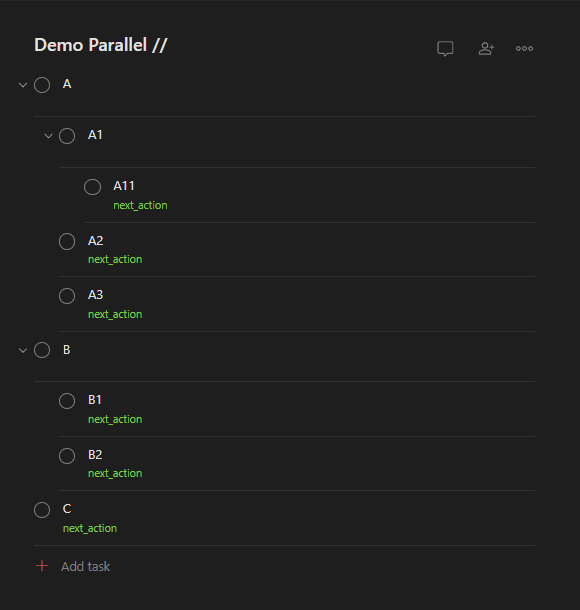The height and width of the screenshot is (610, 580).
Task: Click the red plus Add task icon
Action: tap(42, 566)
